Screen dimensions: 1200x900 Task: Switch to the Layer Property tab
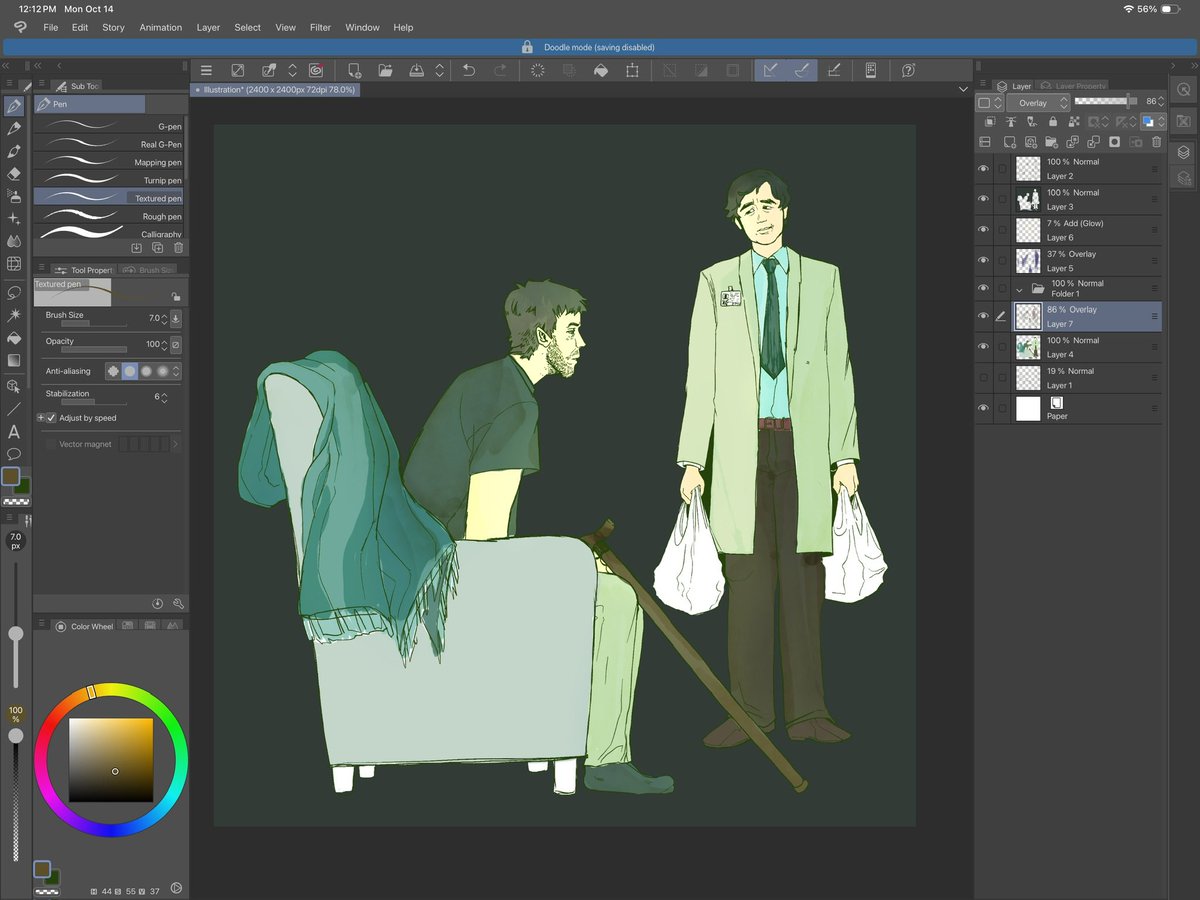[x=1074, y=86]
